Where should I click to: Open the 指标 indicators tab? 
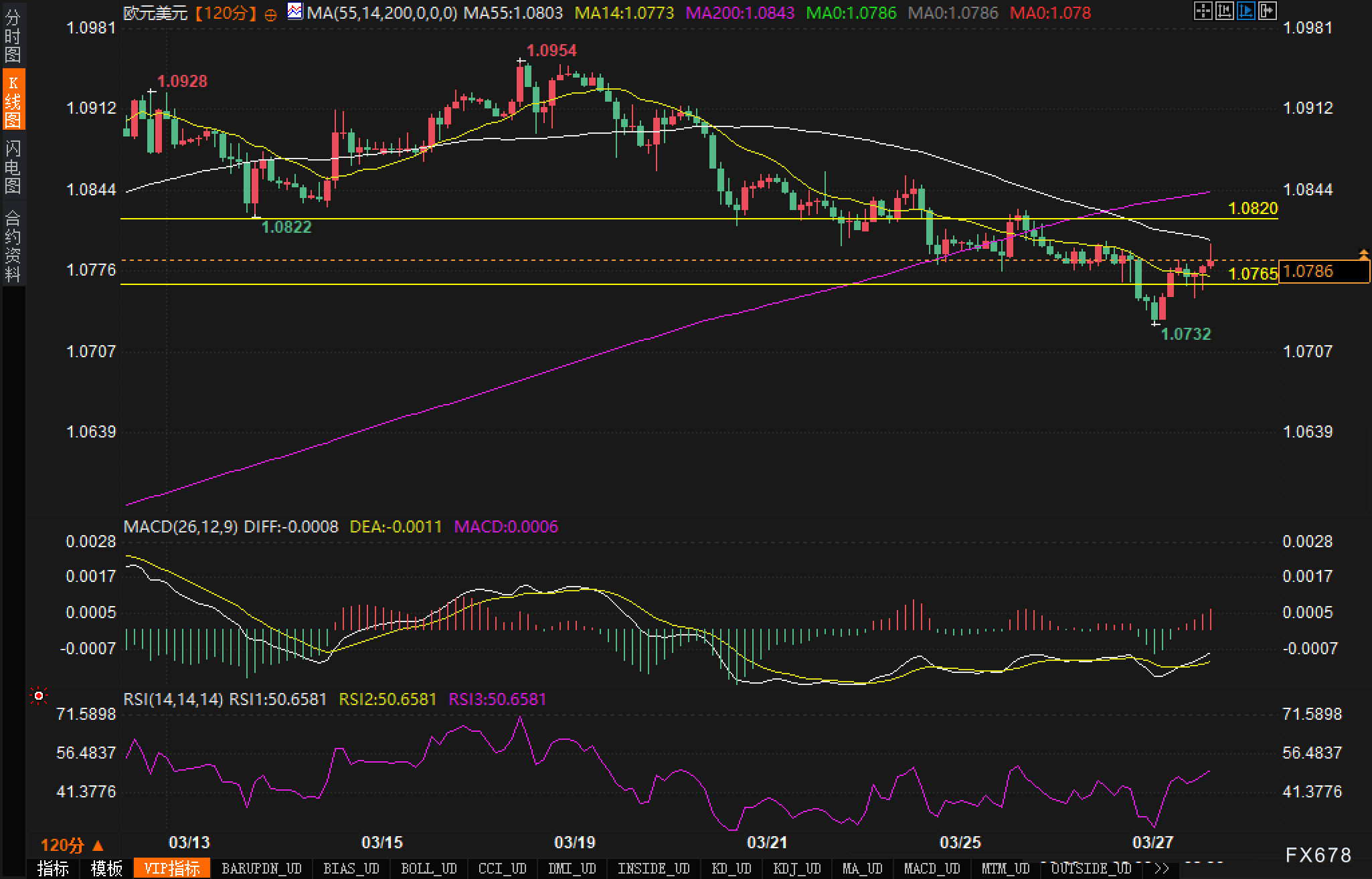[53, 868]
